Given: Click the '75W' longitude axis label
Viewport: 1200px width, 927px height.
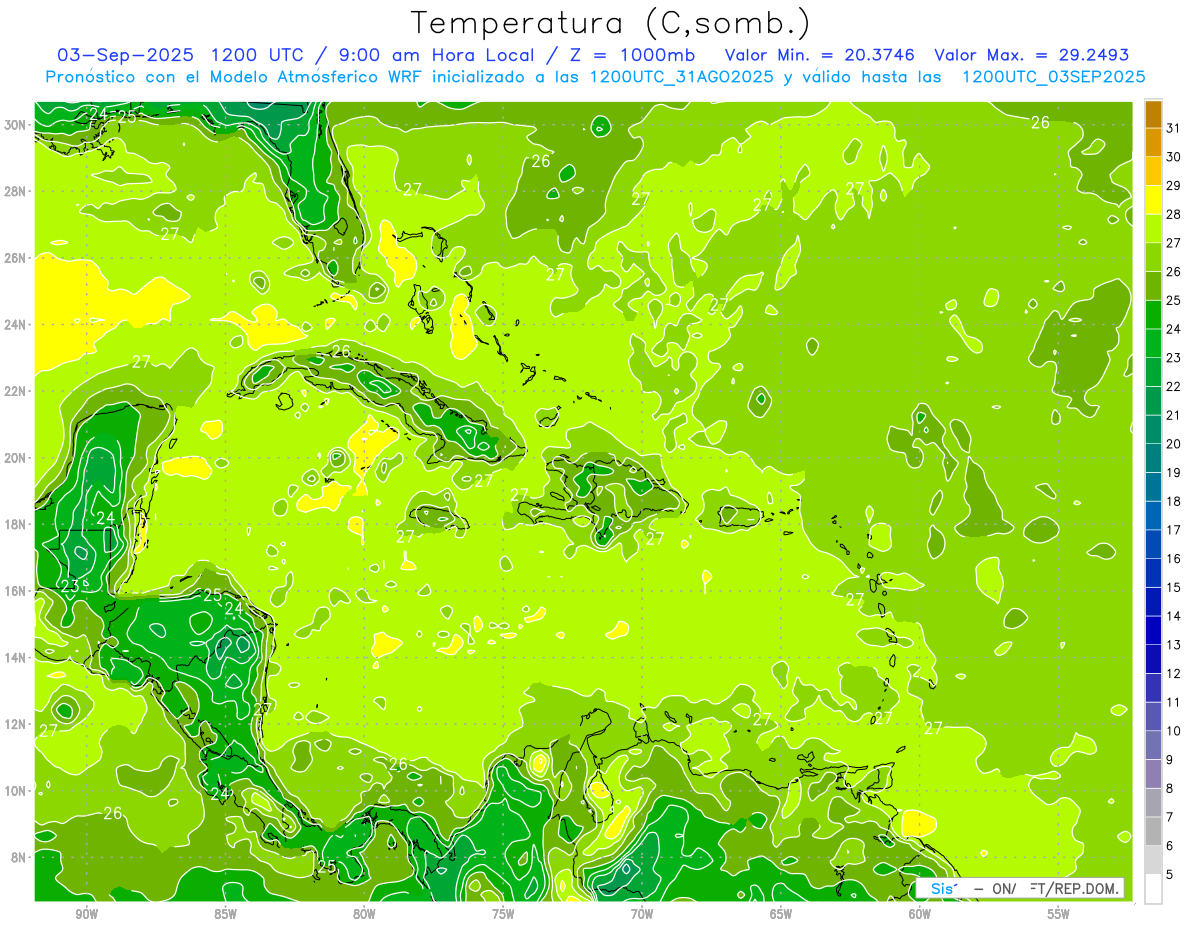Looking at the screenshot, I should 503,914.
